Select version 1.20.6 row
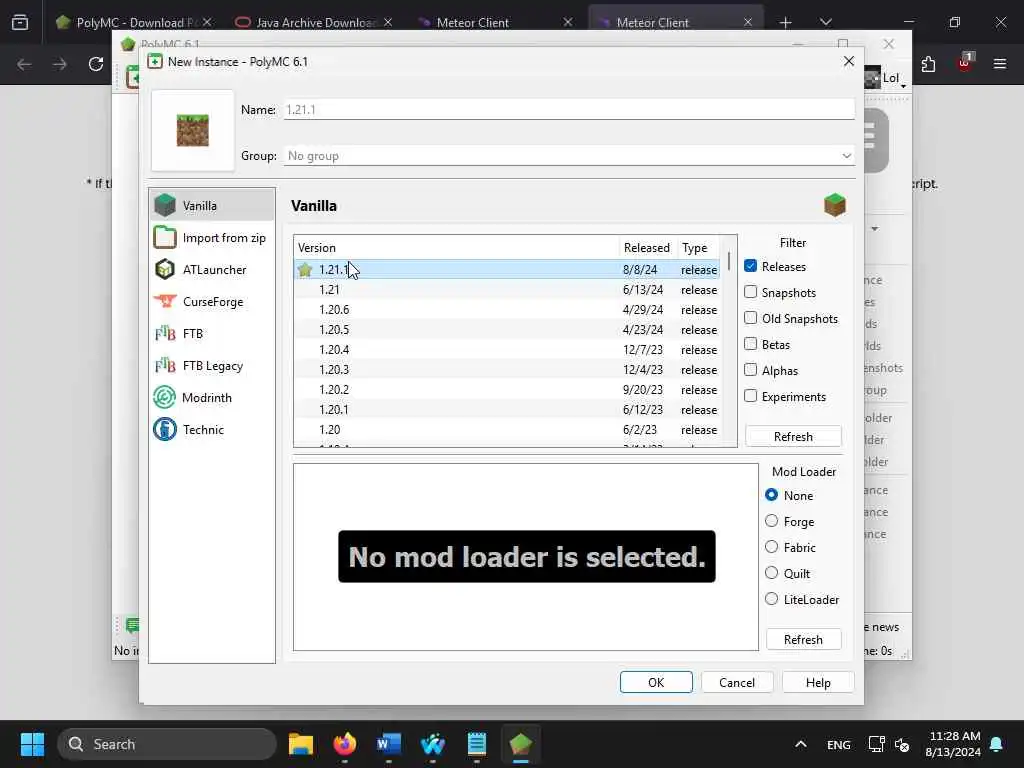Image resolution: width=1024 pixels, height=768 pixels. [x=507, y=310]
